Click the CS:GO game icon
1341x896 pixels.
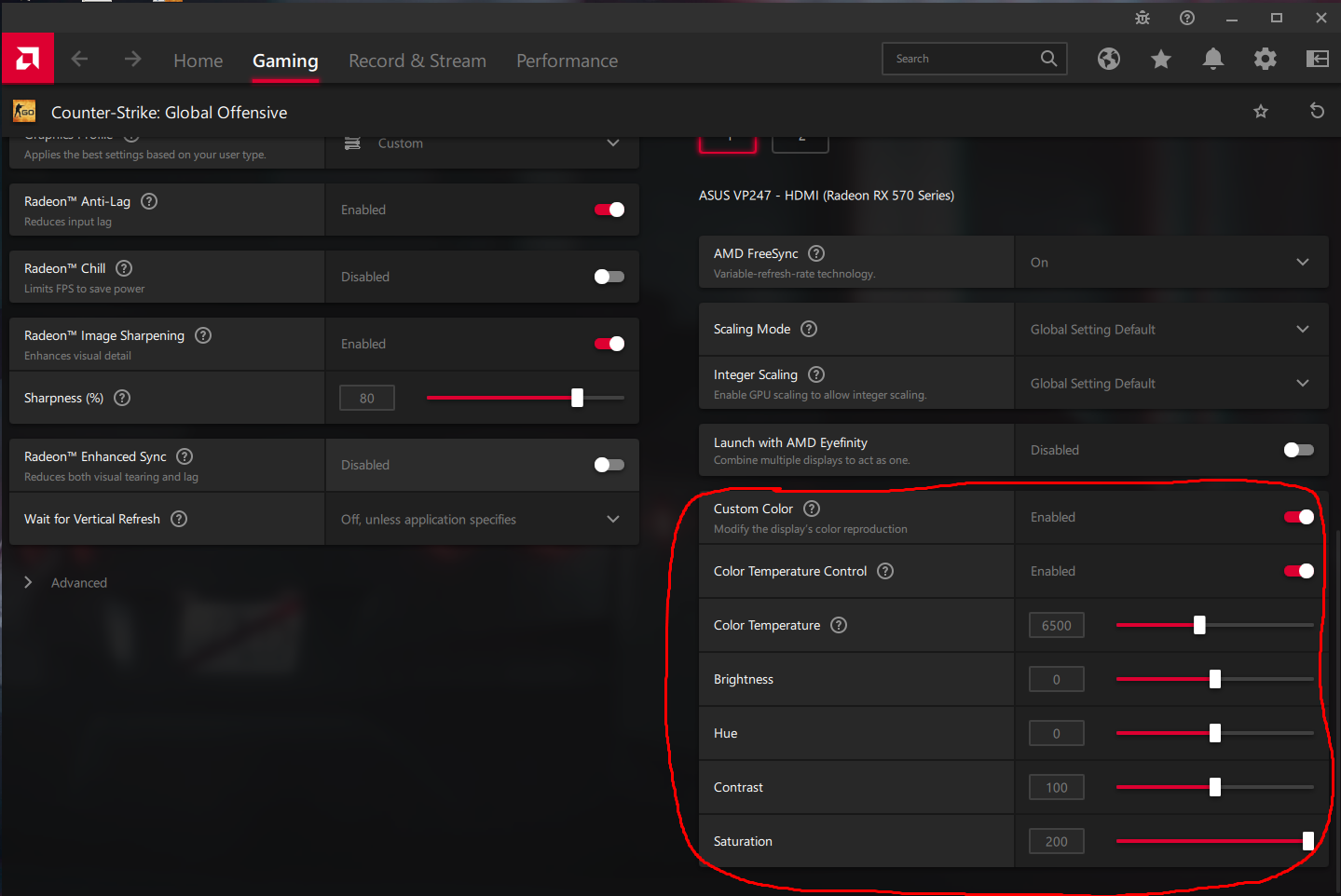click(24, 112)
